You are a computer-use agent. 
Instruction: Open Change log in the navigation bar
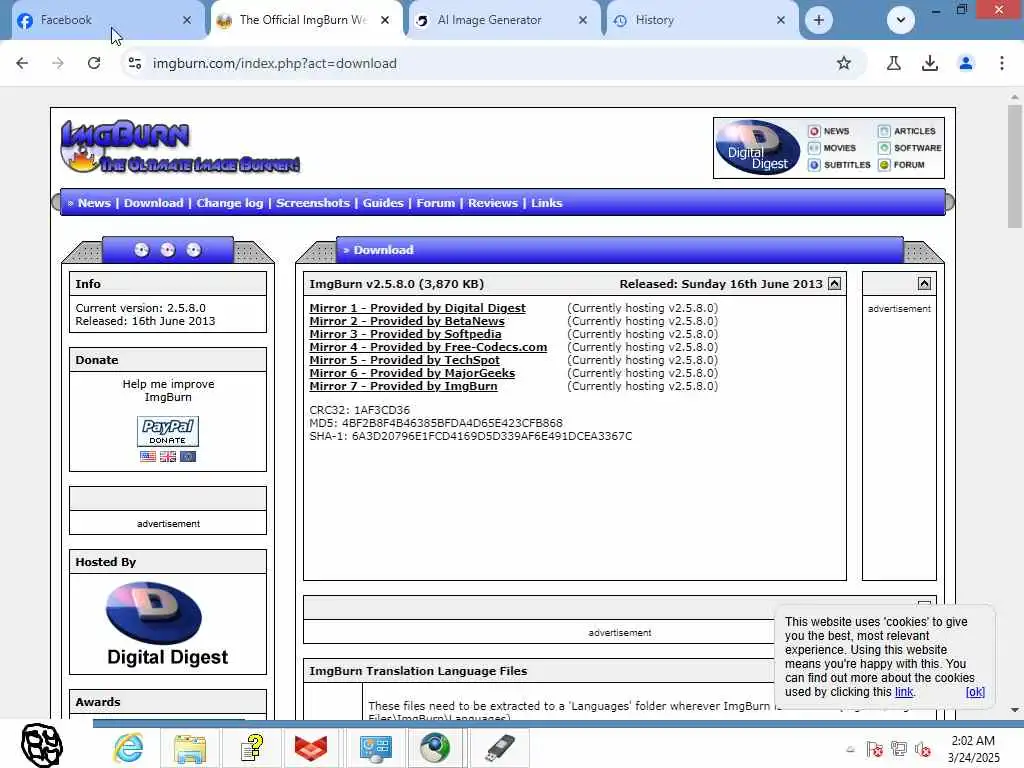click(230, 203)
